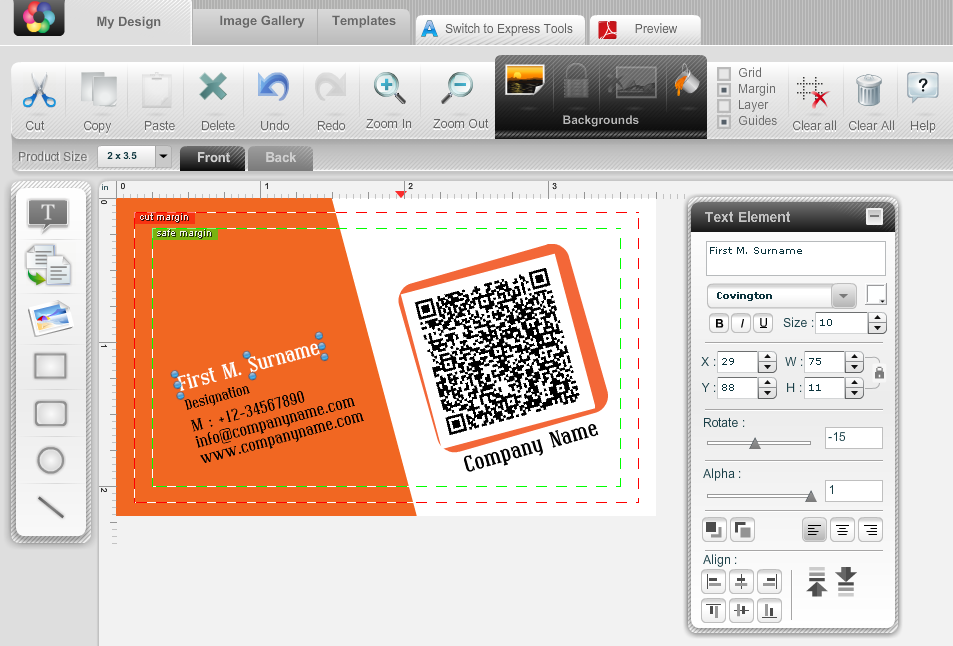The image size is (953, 646).
Task: Switch to the Back side tab
Action: point(280,158)
